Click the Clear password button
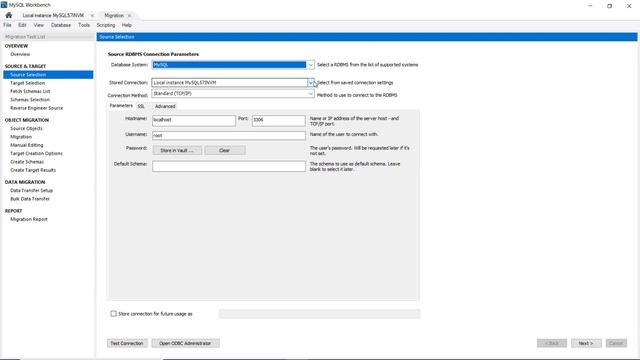This screenshot has width=640, height=360. [x=224, y=150]
